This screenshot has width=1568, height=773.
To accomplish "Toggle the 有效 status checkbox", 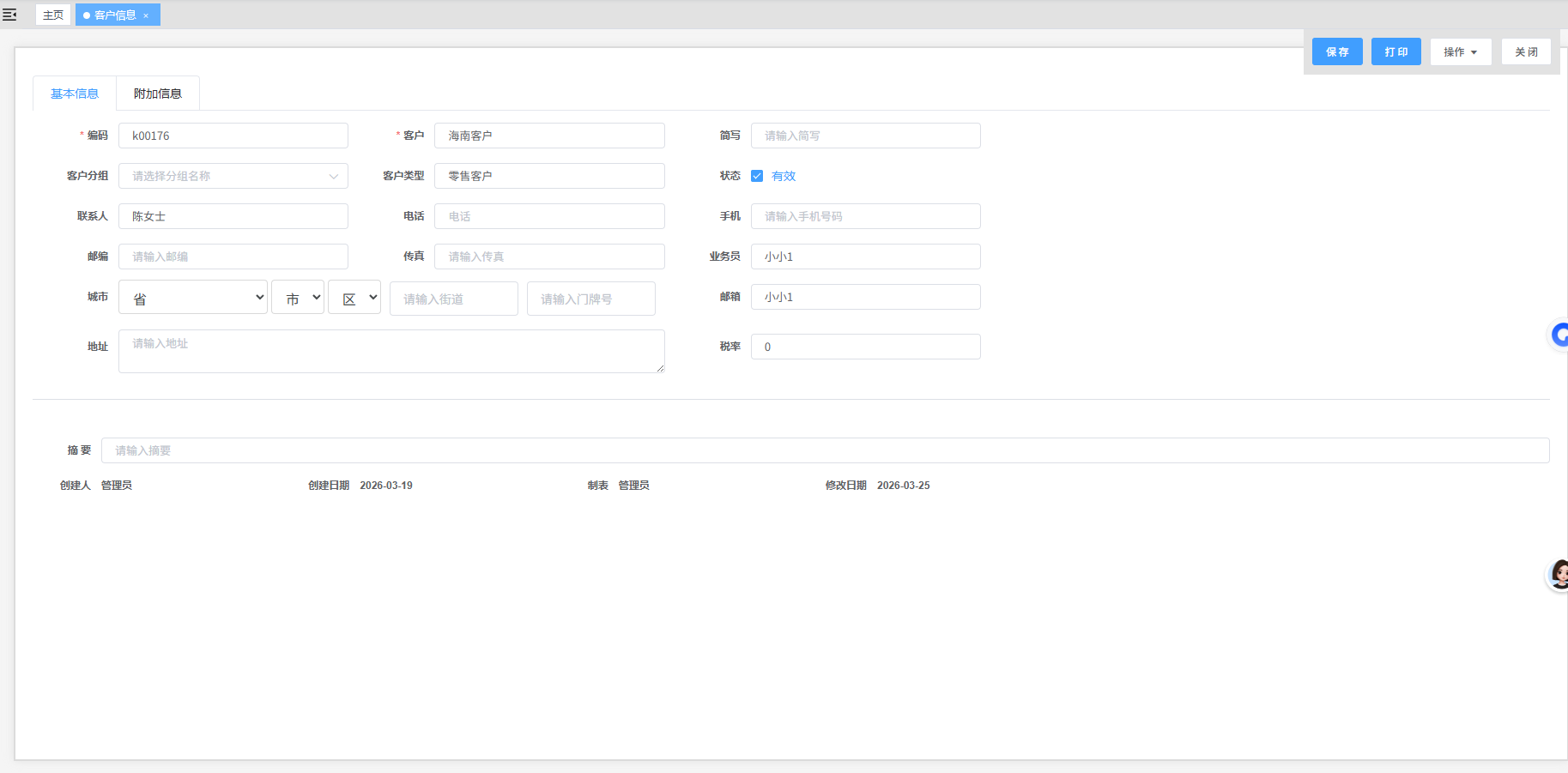I will coord(757,176).
